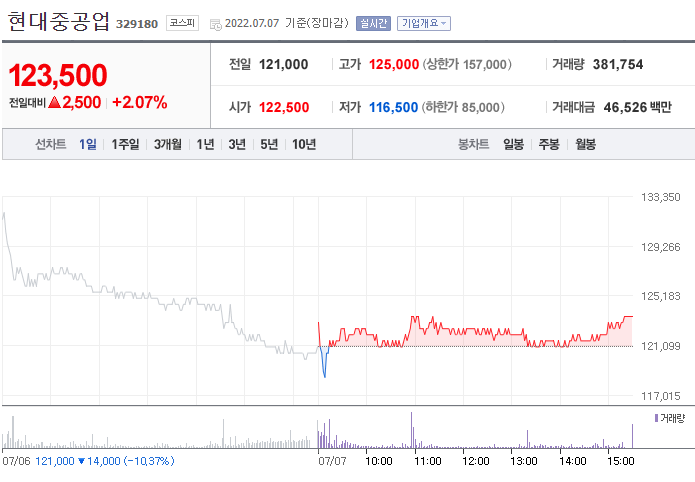Click the 15:00 time axis label
The width and height of the screenshot is (695, 482).
(621, 461)
